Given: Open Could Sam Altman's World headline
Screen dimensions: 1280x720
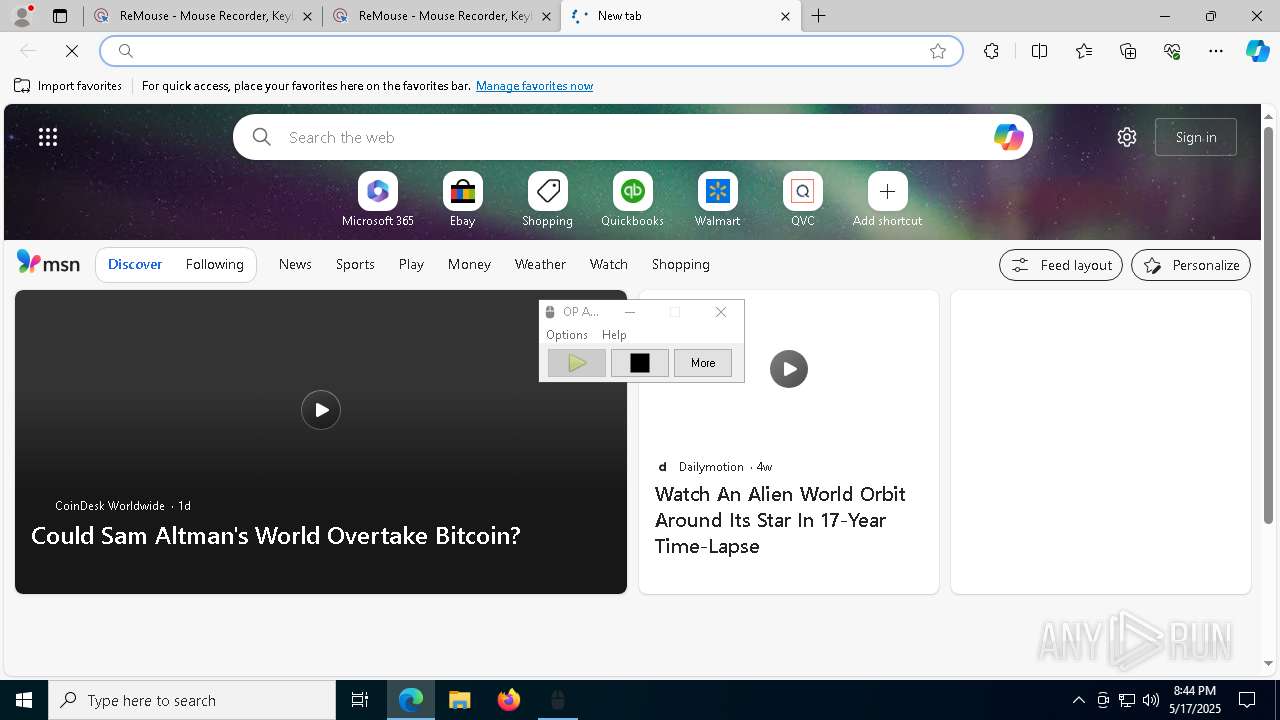Looking at the screenshot, I should pyautogui.click(x=276, y=535).
